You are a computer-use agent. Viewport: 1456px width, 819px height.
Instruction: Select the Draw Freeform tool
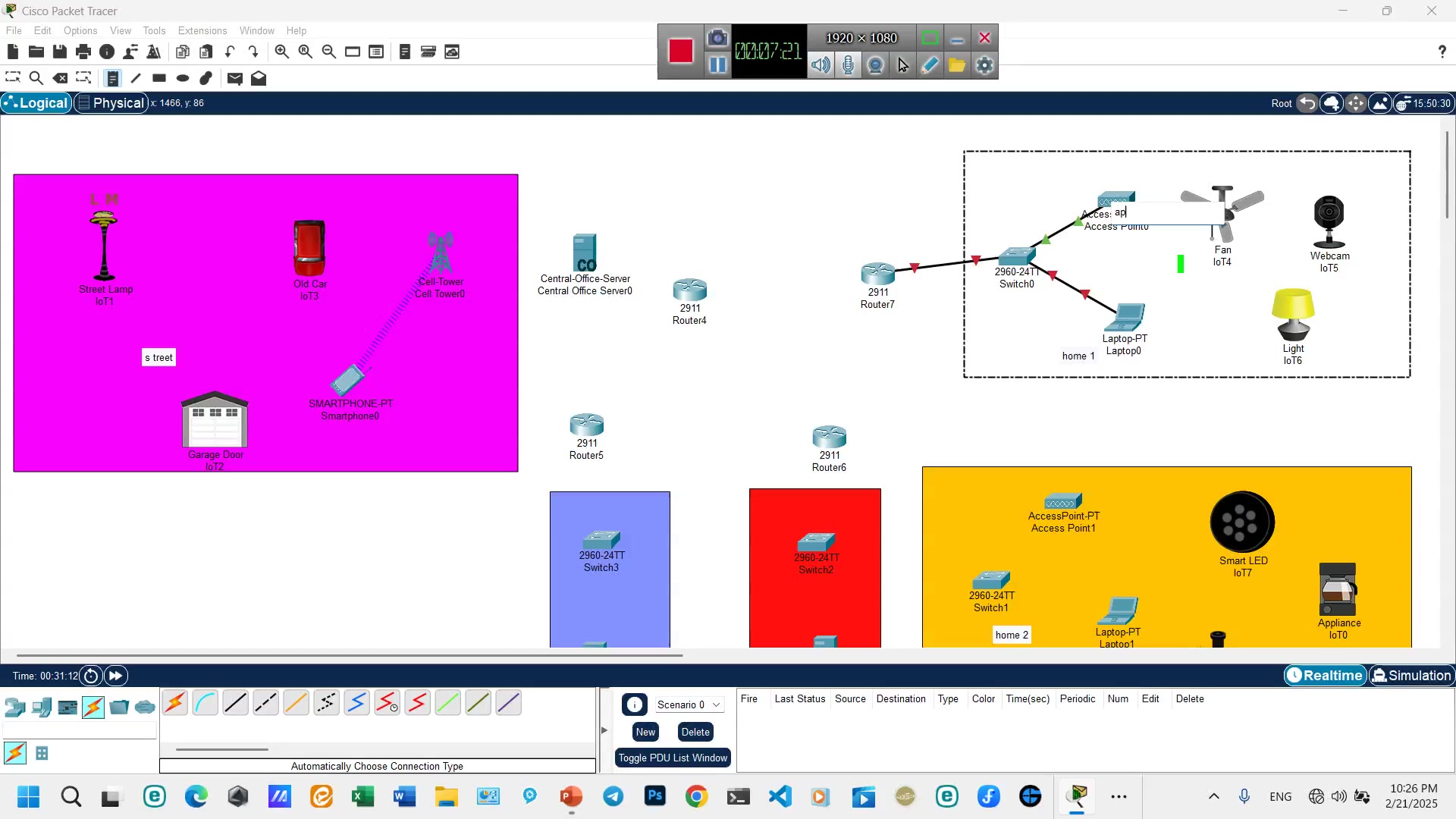click(x=206, y=78)
